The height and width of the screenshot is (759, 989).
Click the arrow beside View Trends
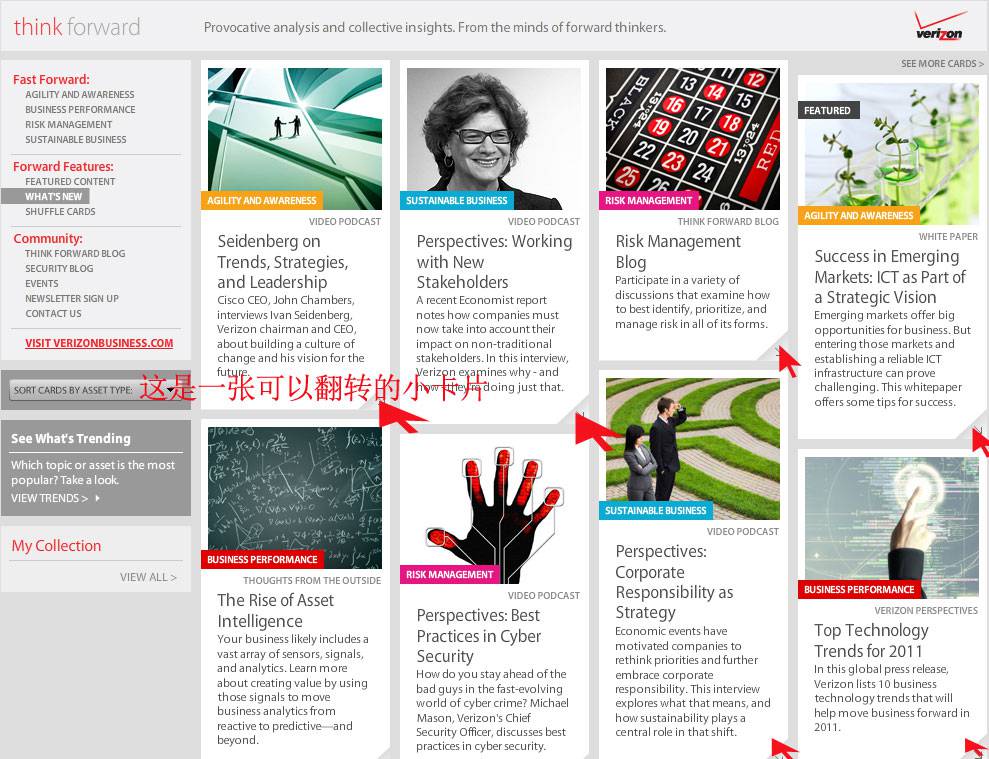click(x=97, y=498)
